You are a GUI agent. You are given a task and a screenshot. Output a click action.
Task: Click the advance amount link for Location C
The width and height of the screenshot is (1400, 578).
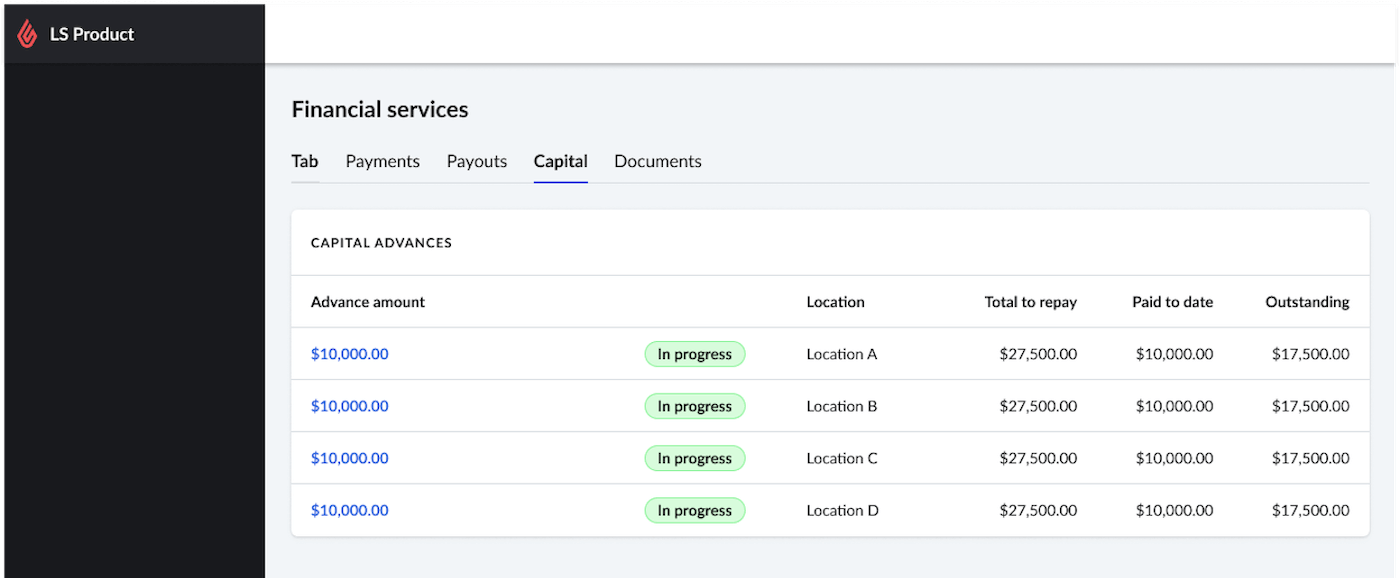point(349,458)
